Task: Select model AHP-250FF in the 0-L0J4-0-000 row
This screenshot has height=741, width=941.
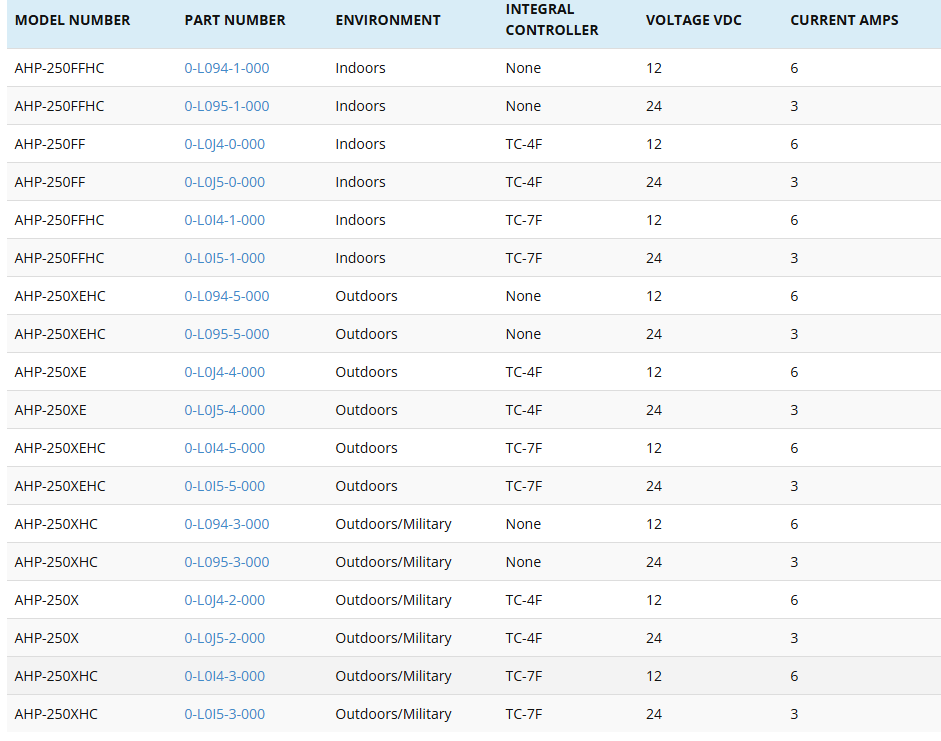Action: coord(50,144)
